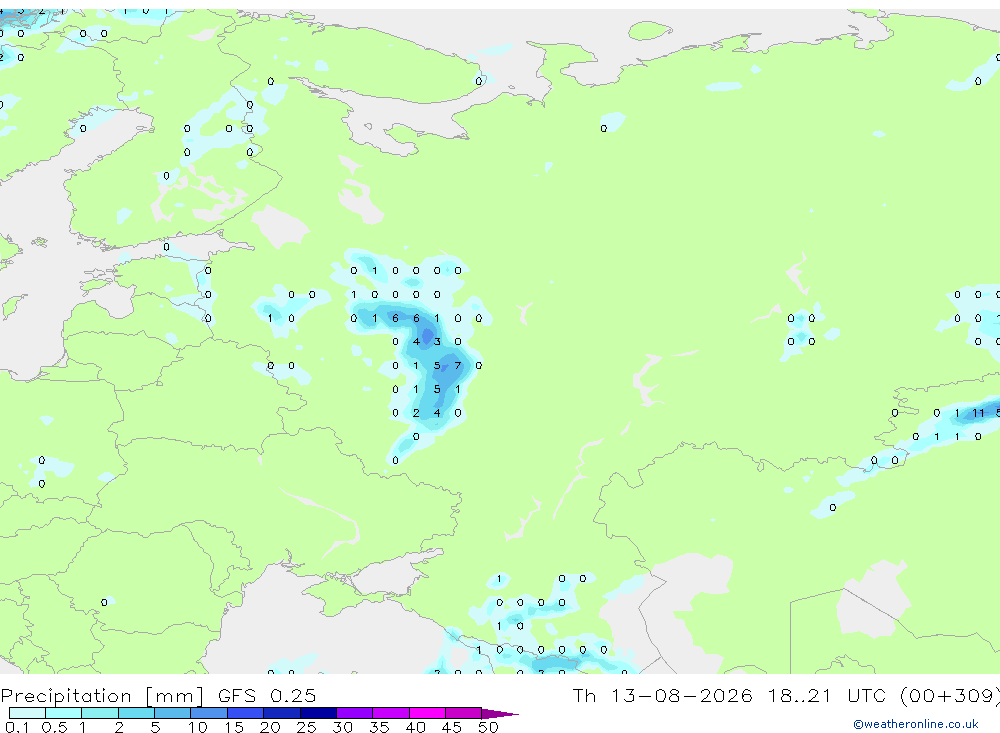The image size is (1000, 733).
Task: Click the 0.1–0.5 mm lightest cyan legend swatch
Action: pyautogui.click(x=27, y=713)
